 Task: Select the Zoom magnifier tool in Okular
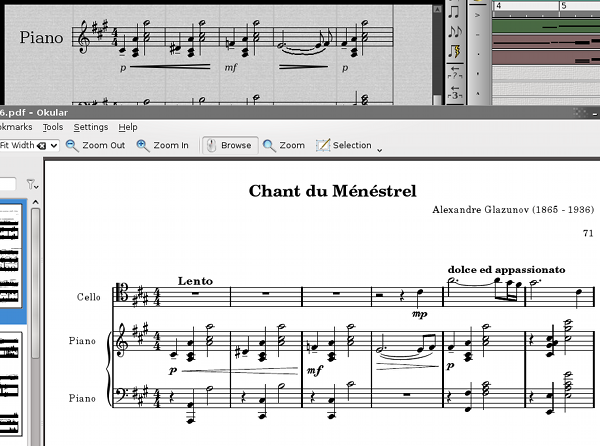point(284,145)
